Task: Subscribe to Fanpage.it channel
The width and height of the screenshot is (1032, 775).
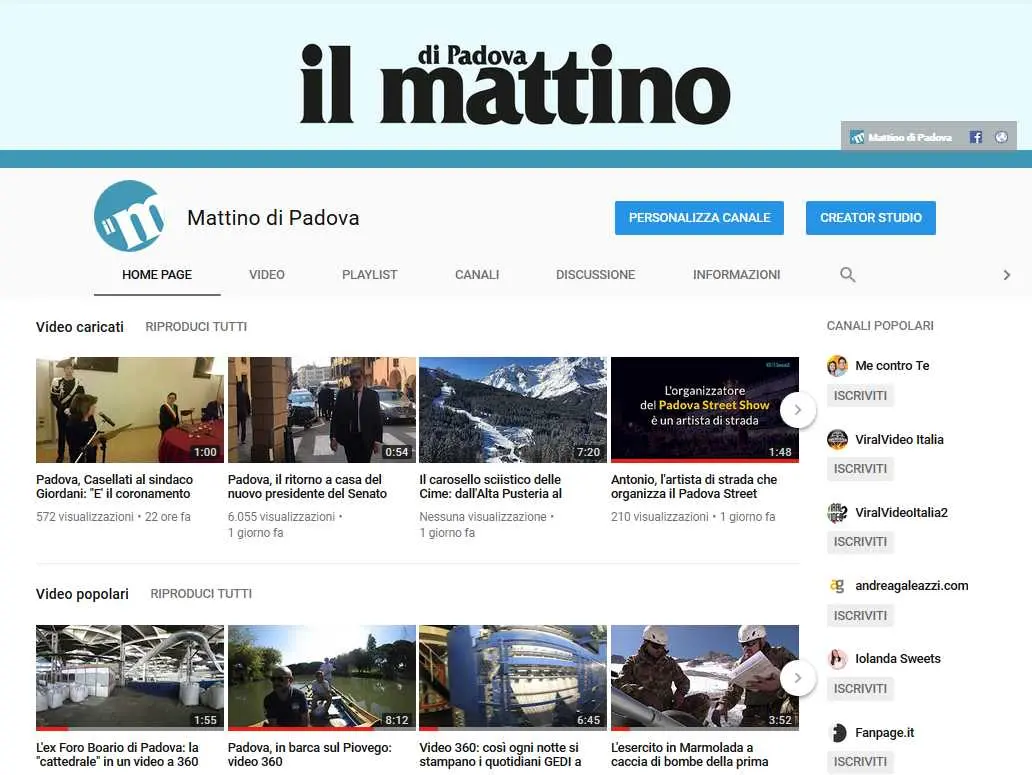Action: 860,761
